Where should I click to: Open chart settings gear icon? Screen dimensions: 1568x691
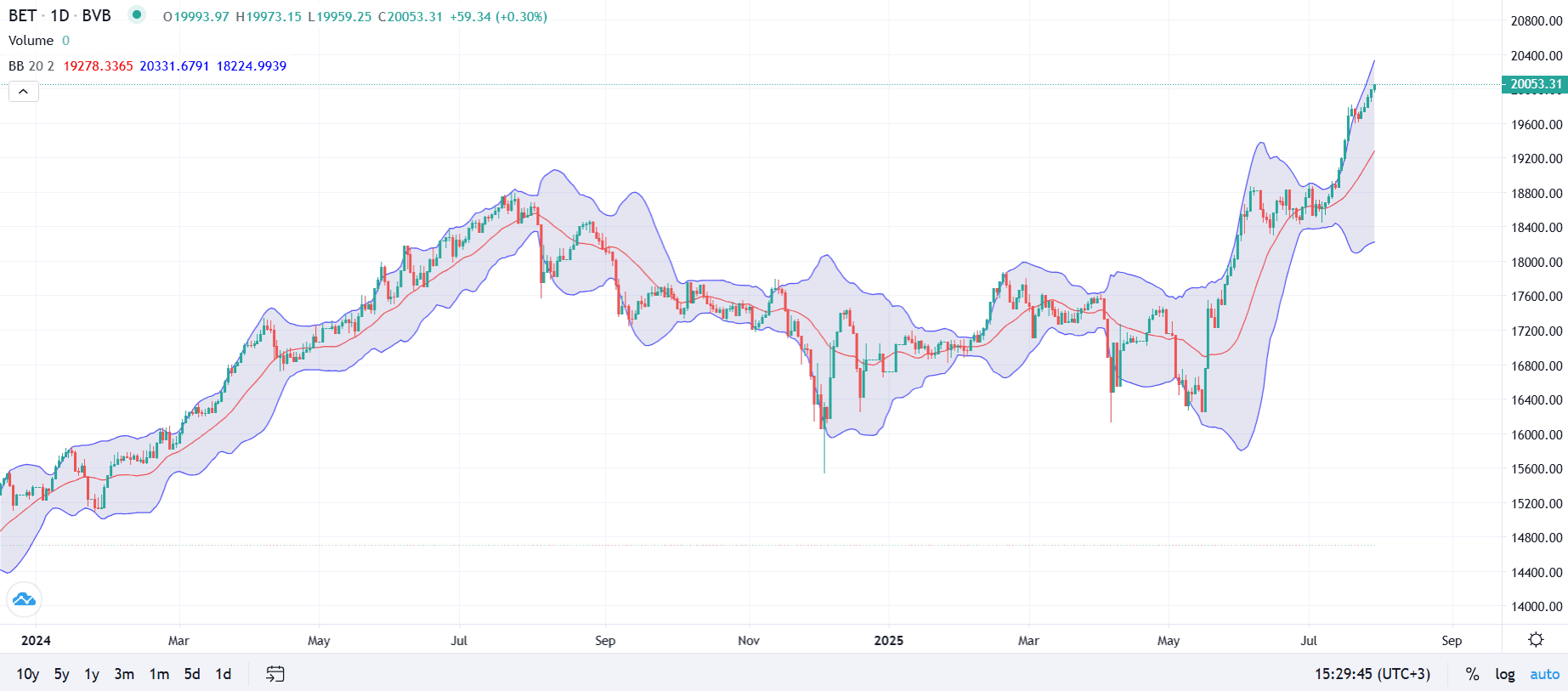click(1535, 640)
